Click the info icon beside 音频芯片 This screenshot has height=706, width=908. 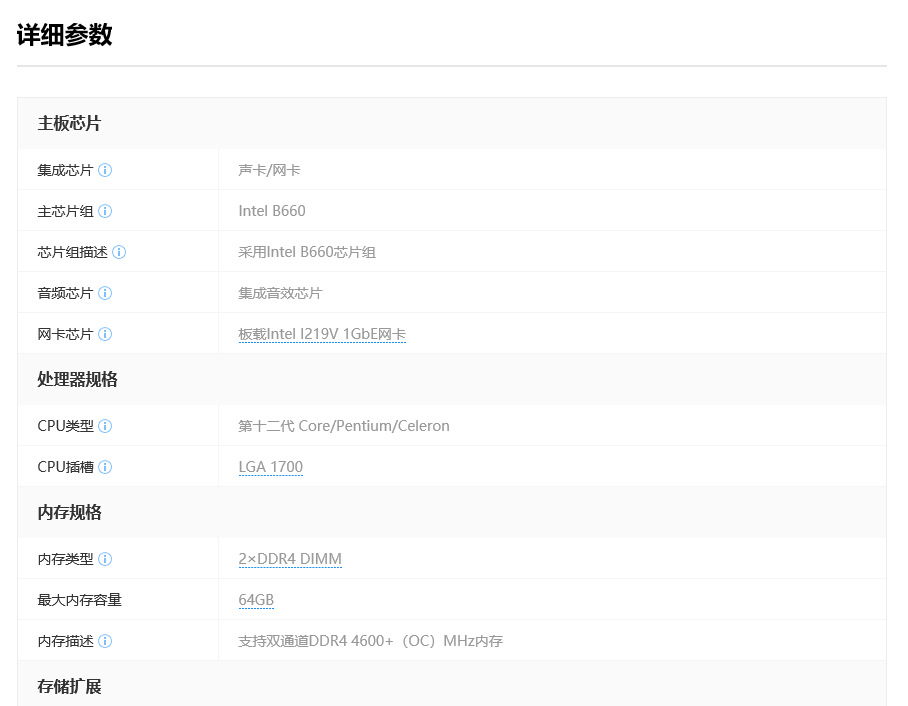(105, 293)
